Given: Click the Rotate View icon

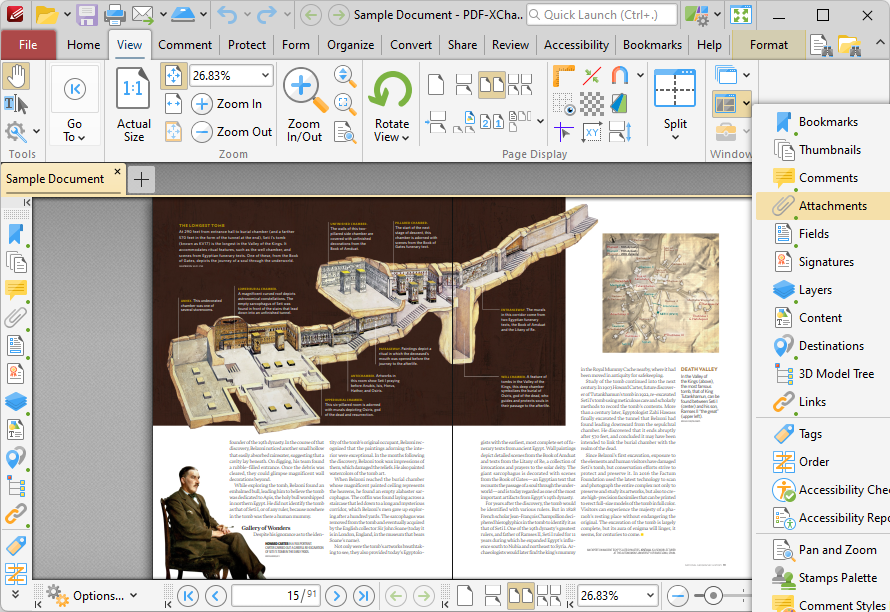Looking at the screenshot, I should (x=391, y=90).
